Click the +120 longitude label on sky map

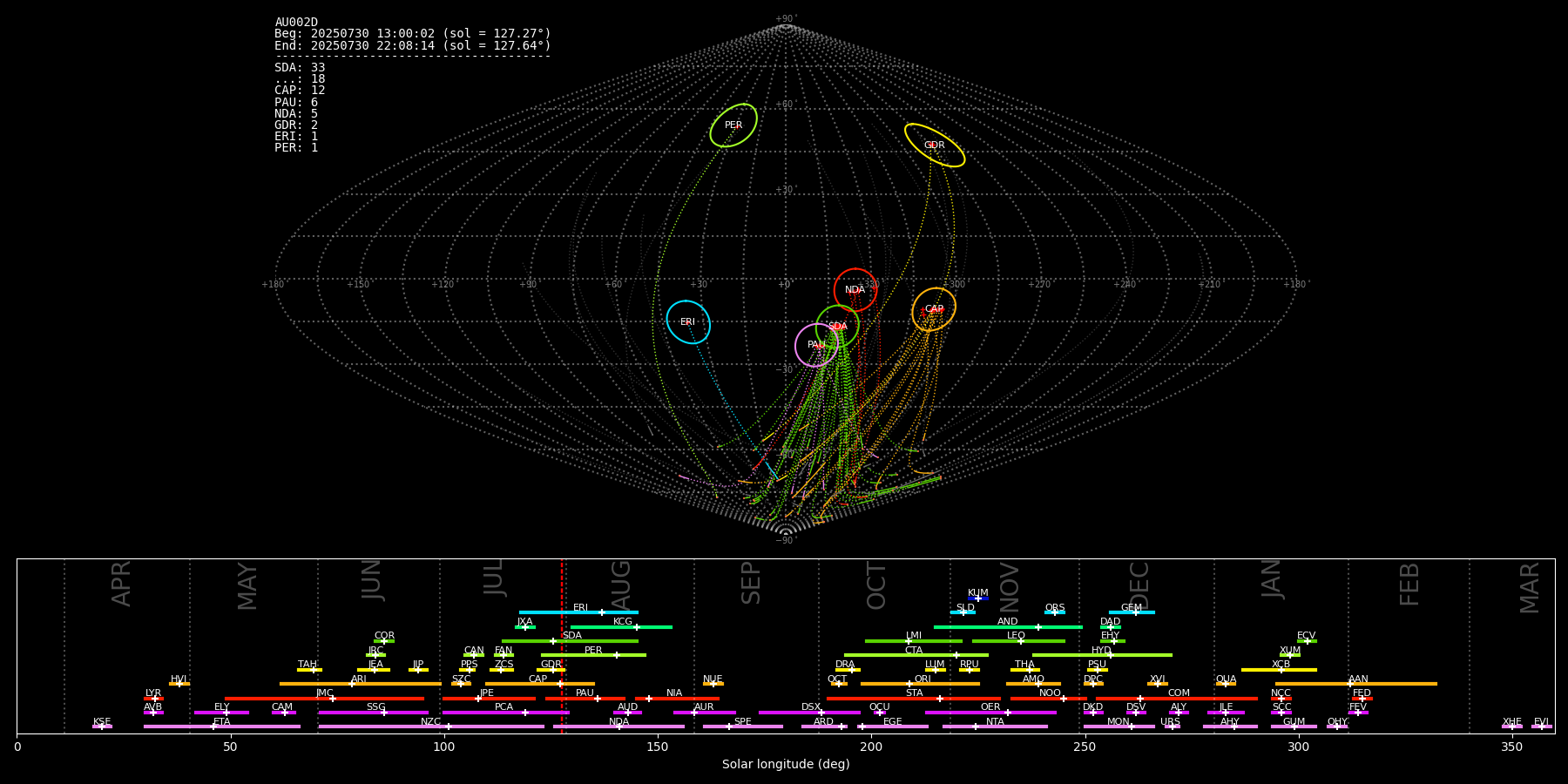point(443,285)
